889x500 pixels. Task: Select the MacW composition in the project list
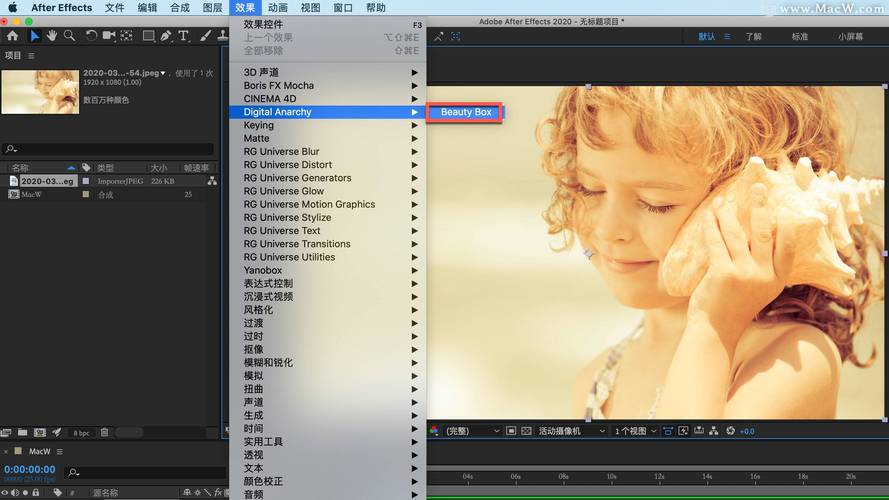(x=32, y=194)
